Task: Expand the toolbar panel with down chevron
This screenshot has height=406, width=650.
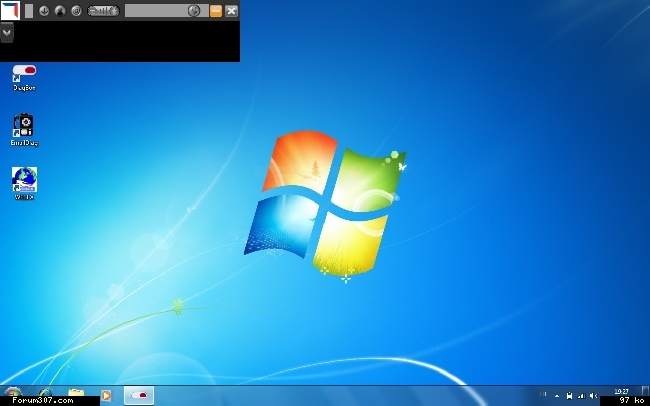Action: 7,32
